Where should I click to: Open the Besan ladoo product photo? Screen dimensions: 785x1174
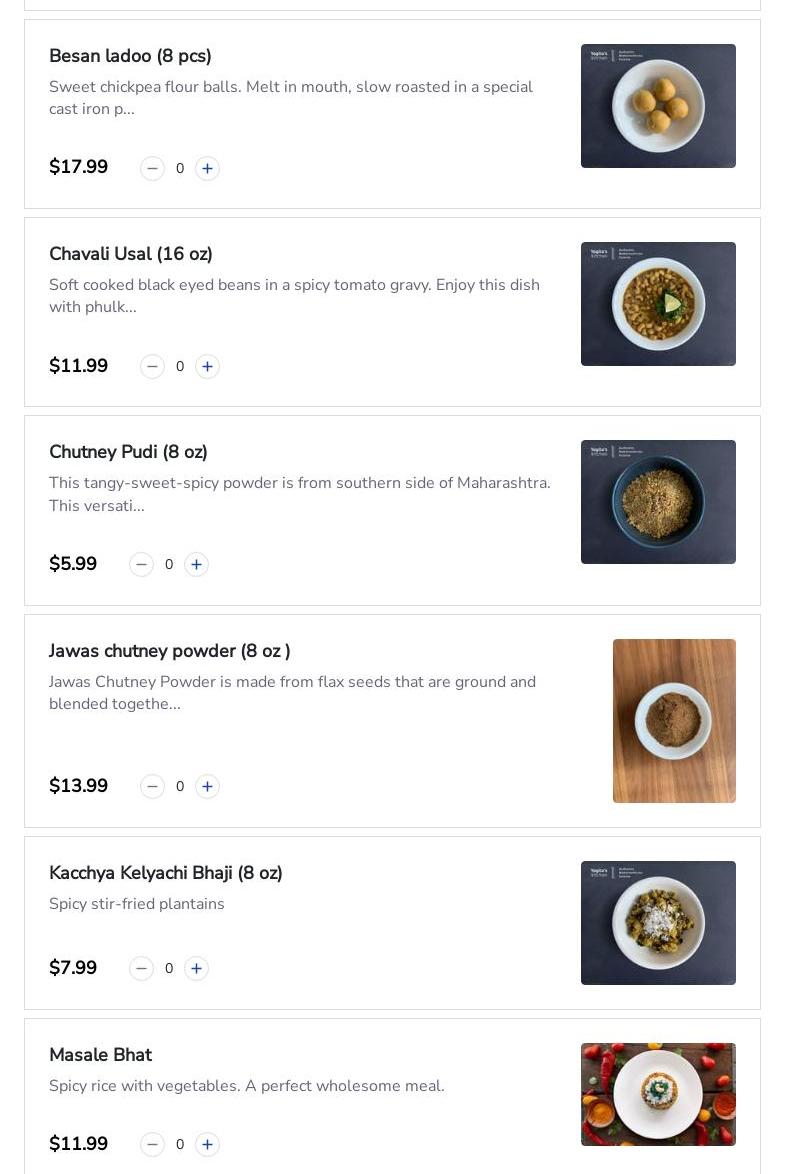point(658,106)
